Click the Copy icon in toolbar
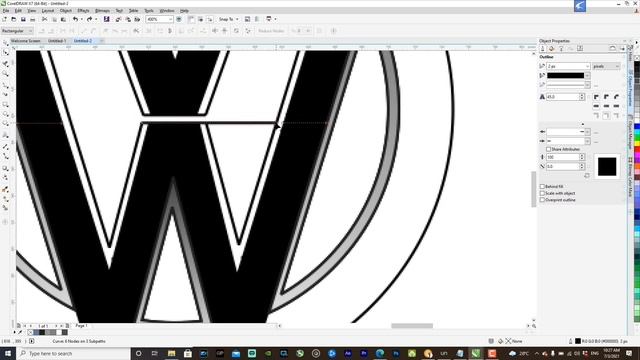The width and height of the screenshot is (640, 360). coord(54,19)
